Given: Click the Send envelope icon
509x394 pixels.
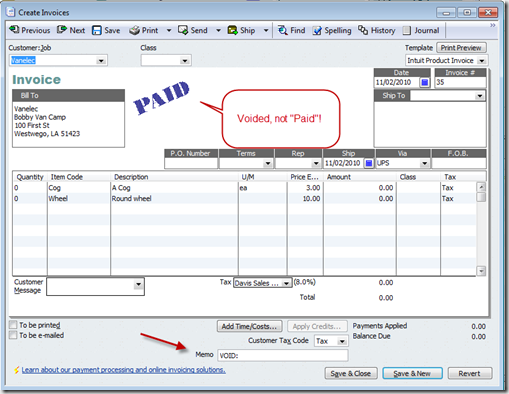Looking at the screenshot, I should click(183, 30).
